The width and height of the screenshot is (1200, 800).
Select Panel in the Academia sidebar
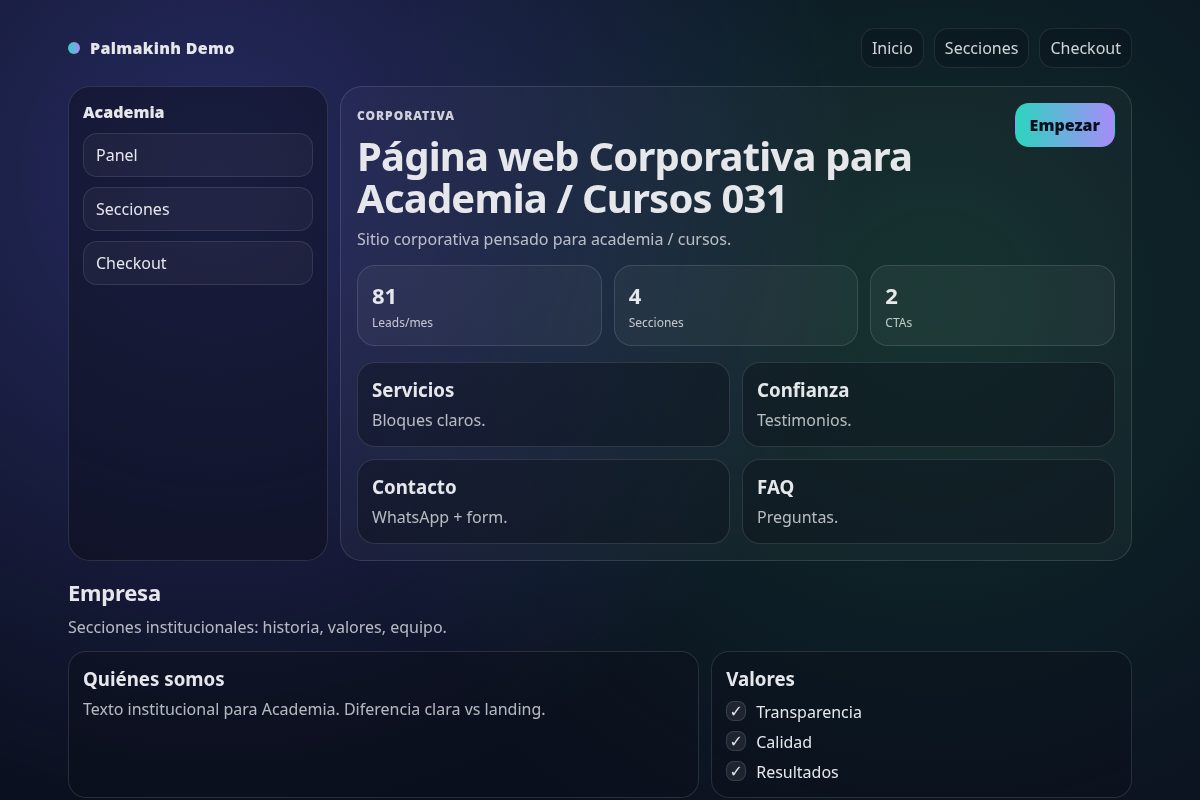pos(197,155)
